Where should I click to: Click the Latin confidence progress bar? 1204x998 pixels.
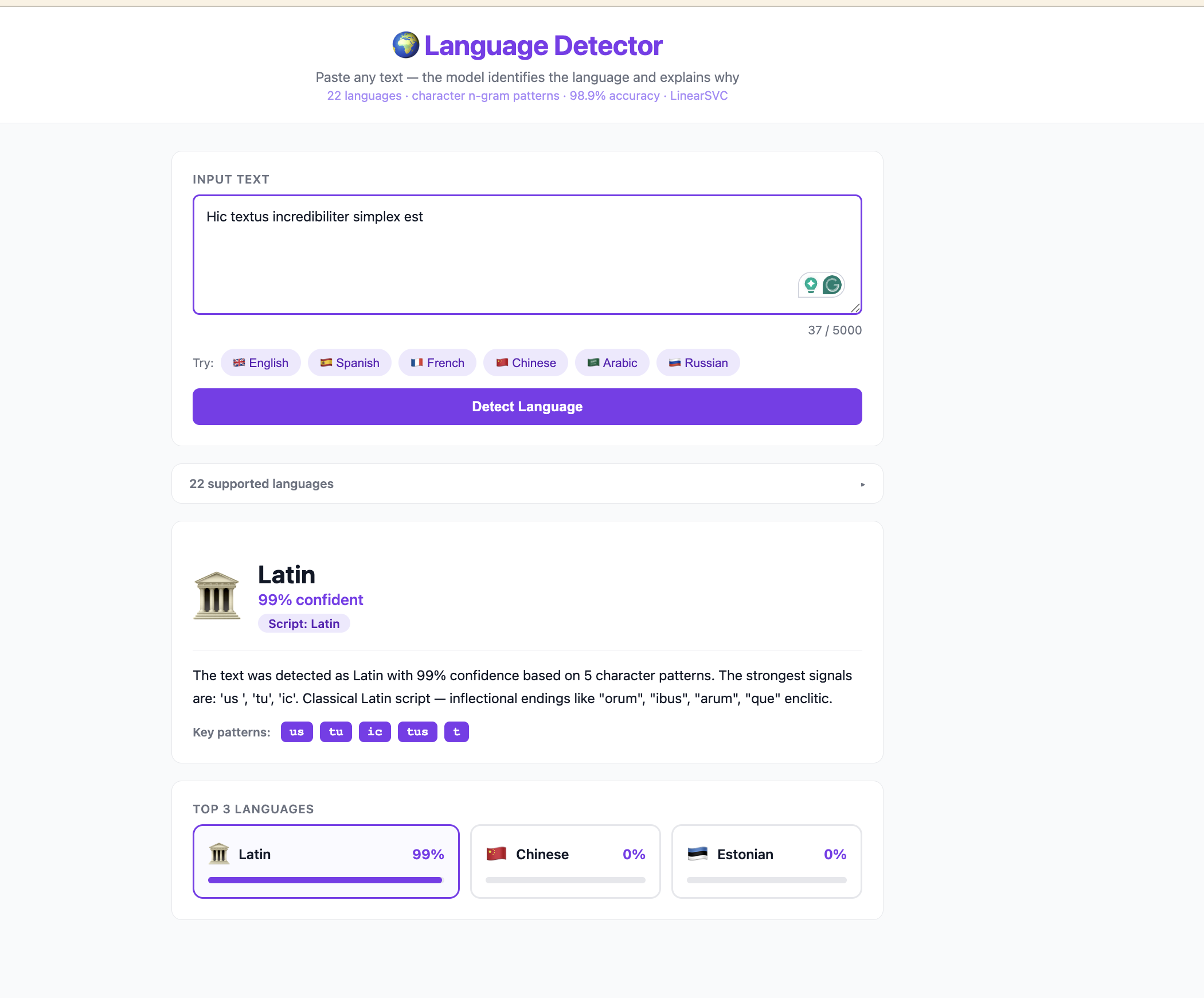click(326, 880)
